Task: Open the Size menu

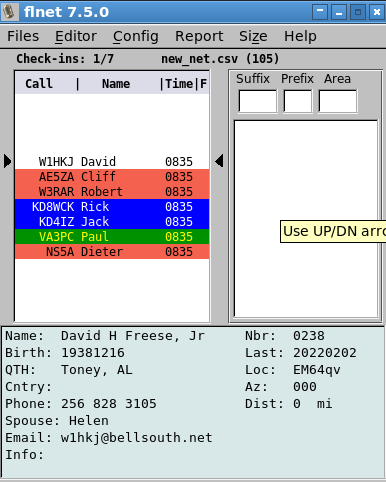Action: [253, 36]
